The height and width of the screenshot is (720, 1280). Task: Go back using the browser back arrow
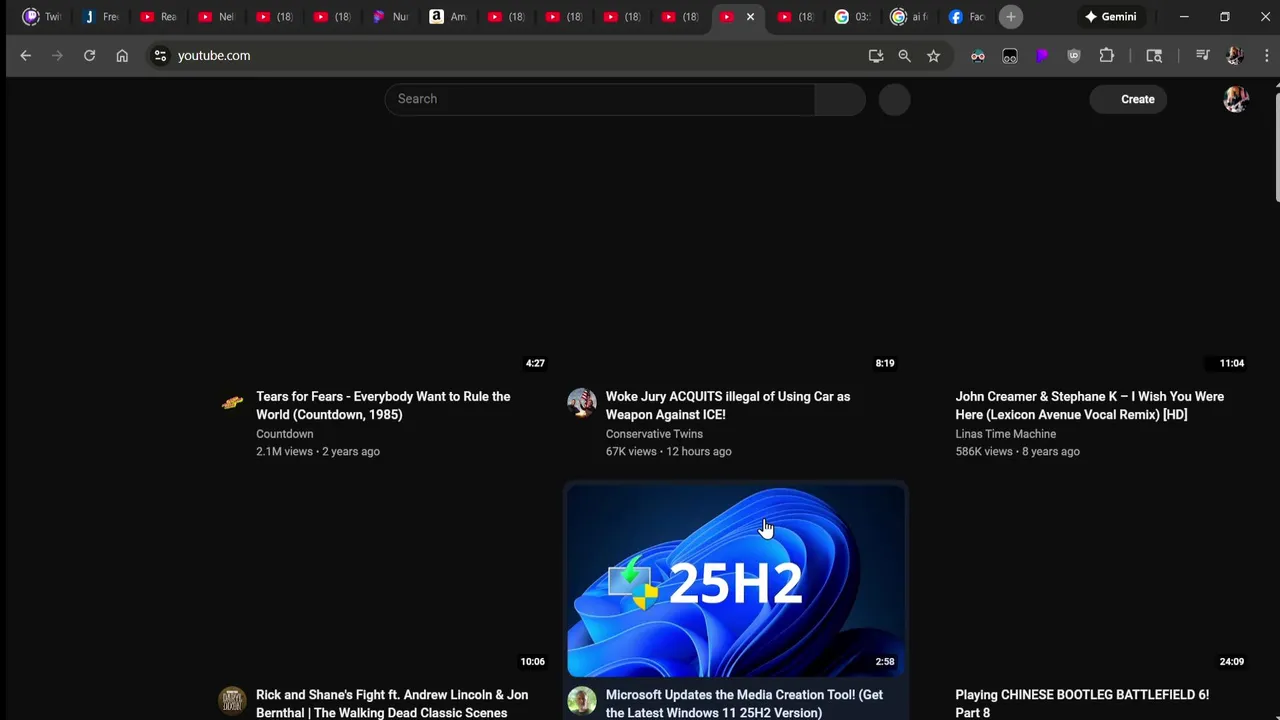26,56
